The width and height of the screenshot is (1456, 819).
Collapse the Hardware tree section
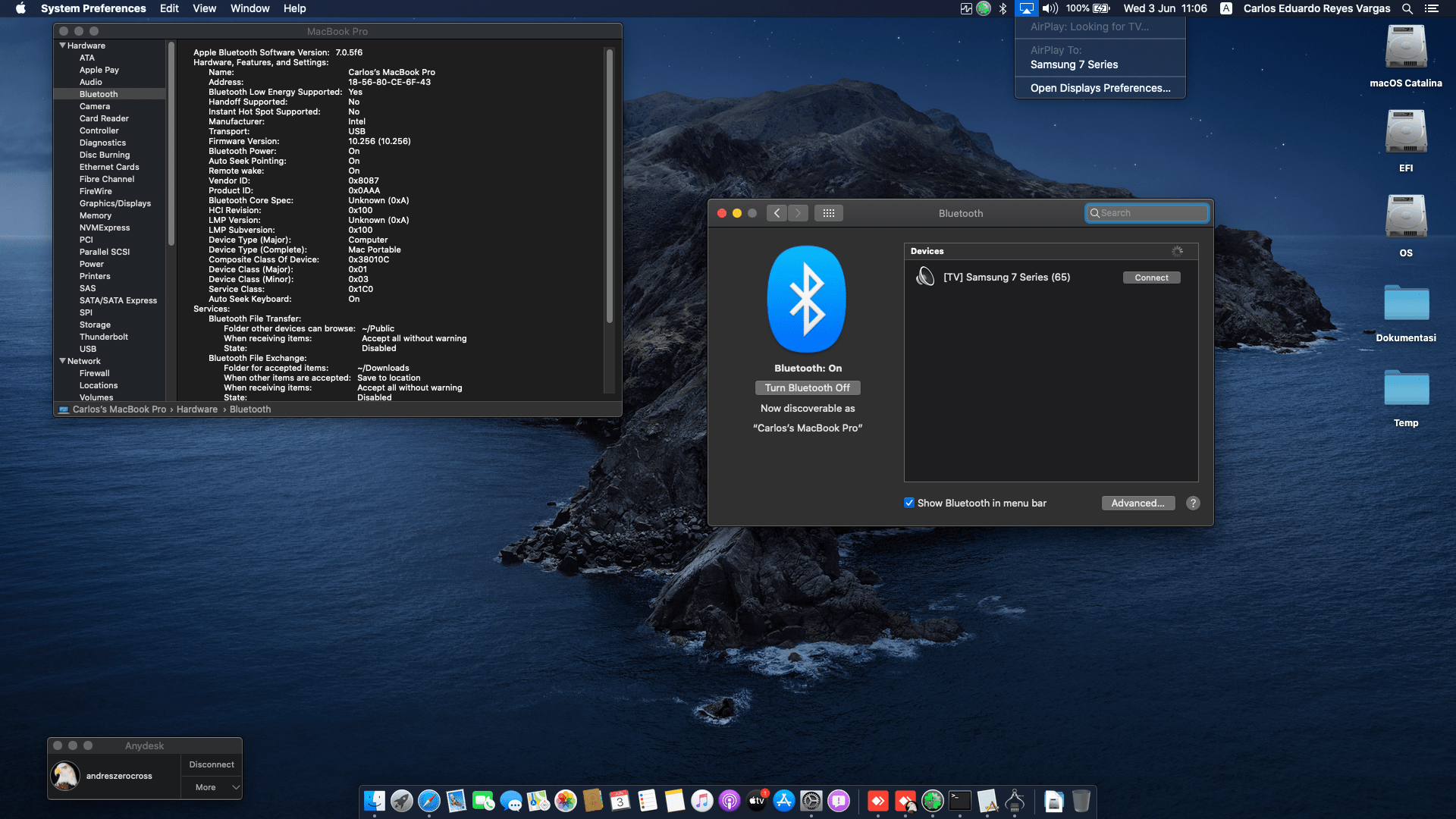click(x=62, y=45)
